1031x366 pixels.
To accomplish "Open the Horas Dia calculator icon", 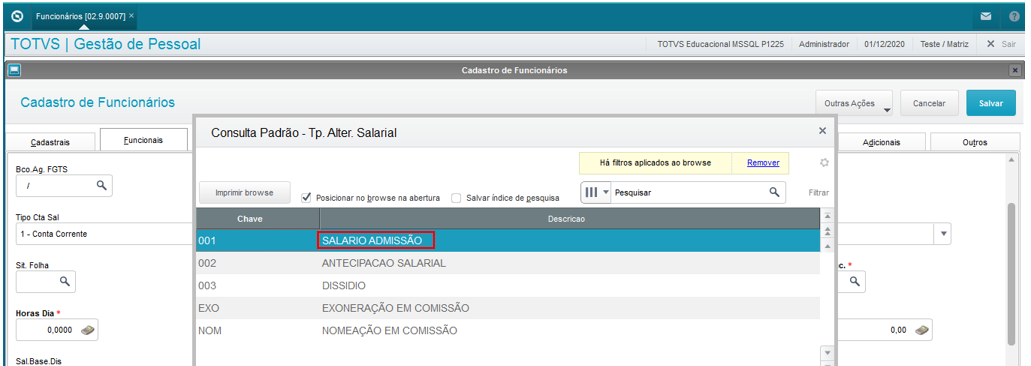I will coord(87,331).
